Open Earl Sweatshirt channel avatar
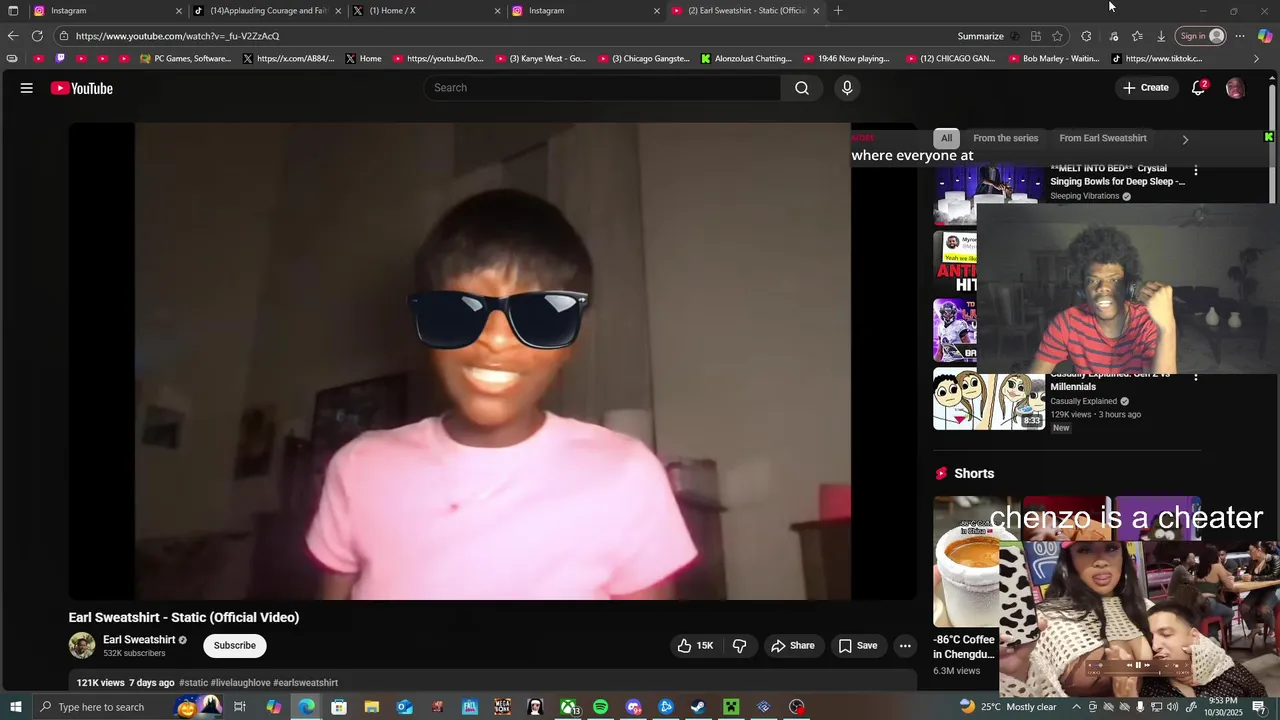This screenshot has height=720, width=1280. tap(82, 646)
